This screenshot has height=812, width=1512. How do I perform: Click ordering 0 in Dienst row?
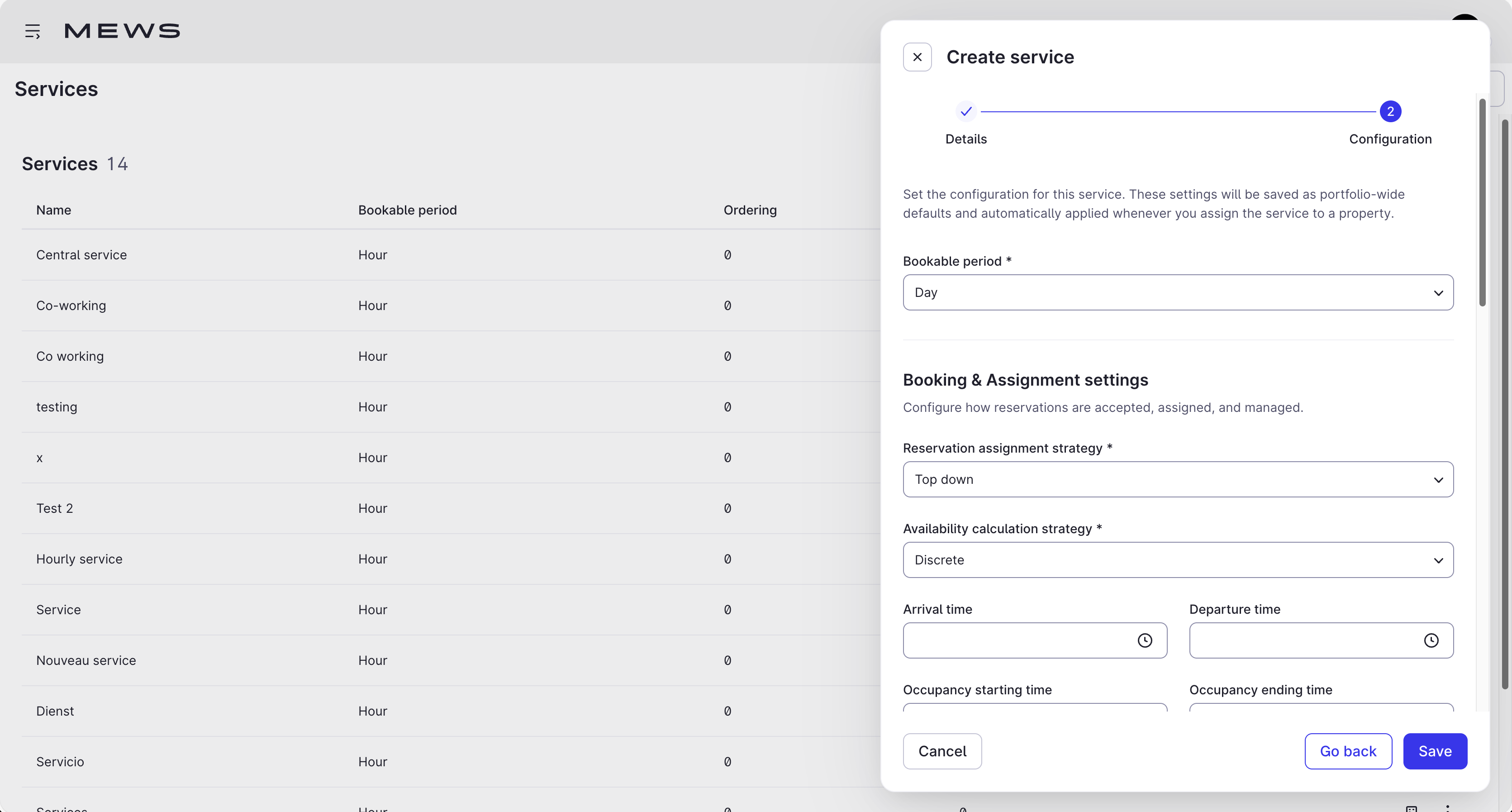point(727,711)
